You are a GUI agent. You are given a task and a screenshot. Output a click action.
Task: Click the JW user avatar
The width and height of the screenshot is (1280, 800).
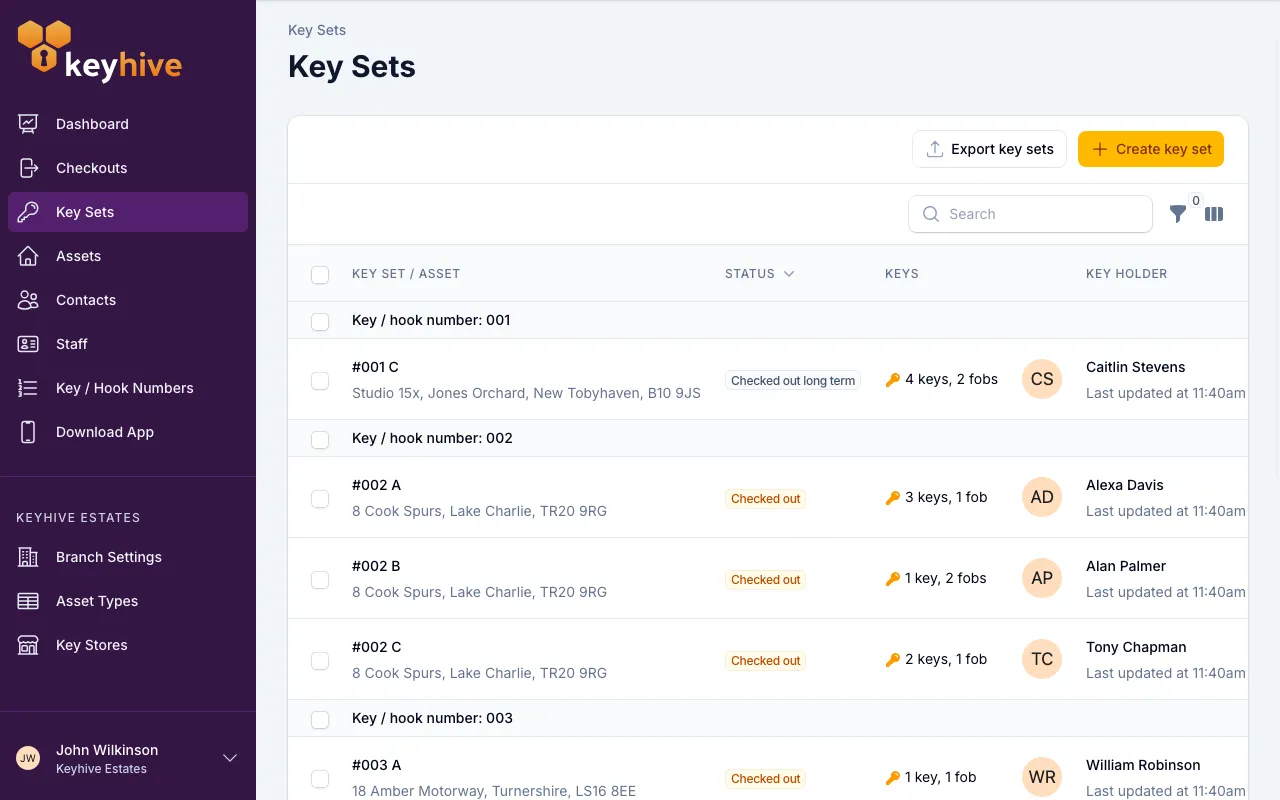click(28, 758)
